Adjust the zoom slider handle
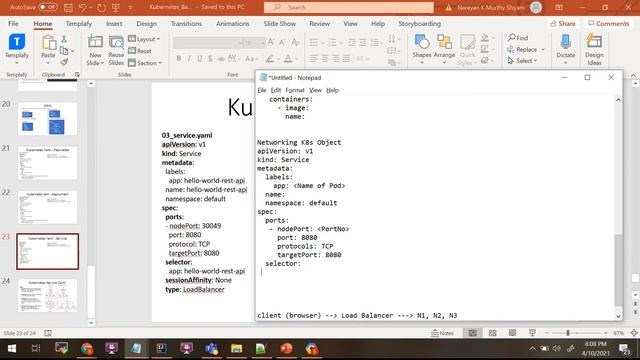 tap(567, 333)
